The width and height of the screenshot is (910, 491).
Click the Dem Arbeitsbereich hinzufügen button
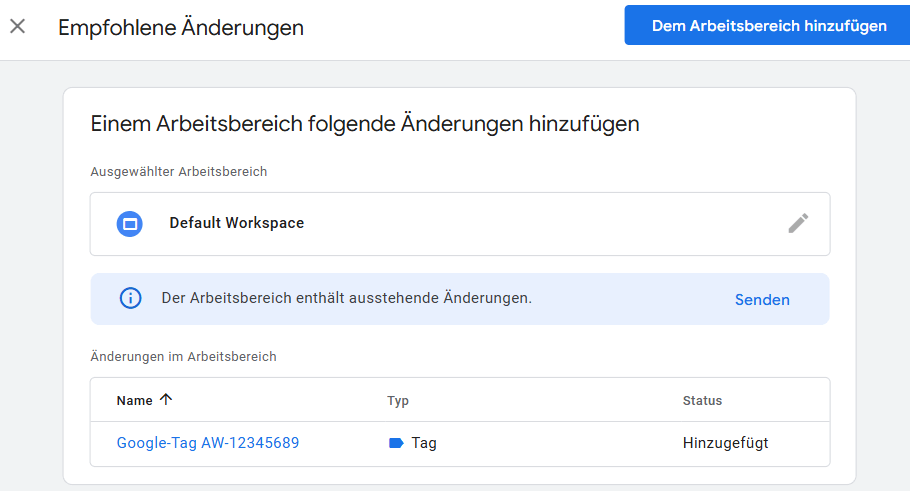coord(768,26)
